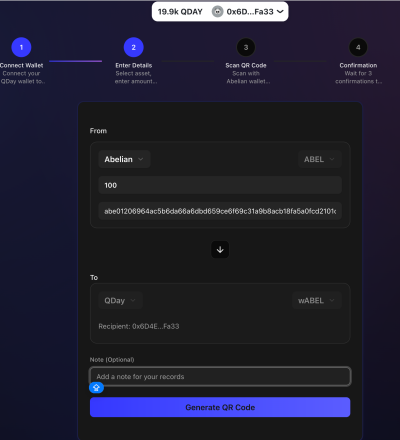Viewport: 400px width, 440px height.
Task: Select step 3 Scan QR Code circle
Action: pyautogui.click(x=246, y=47)
